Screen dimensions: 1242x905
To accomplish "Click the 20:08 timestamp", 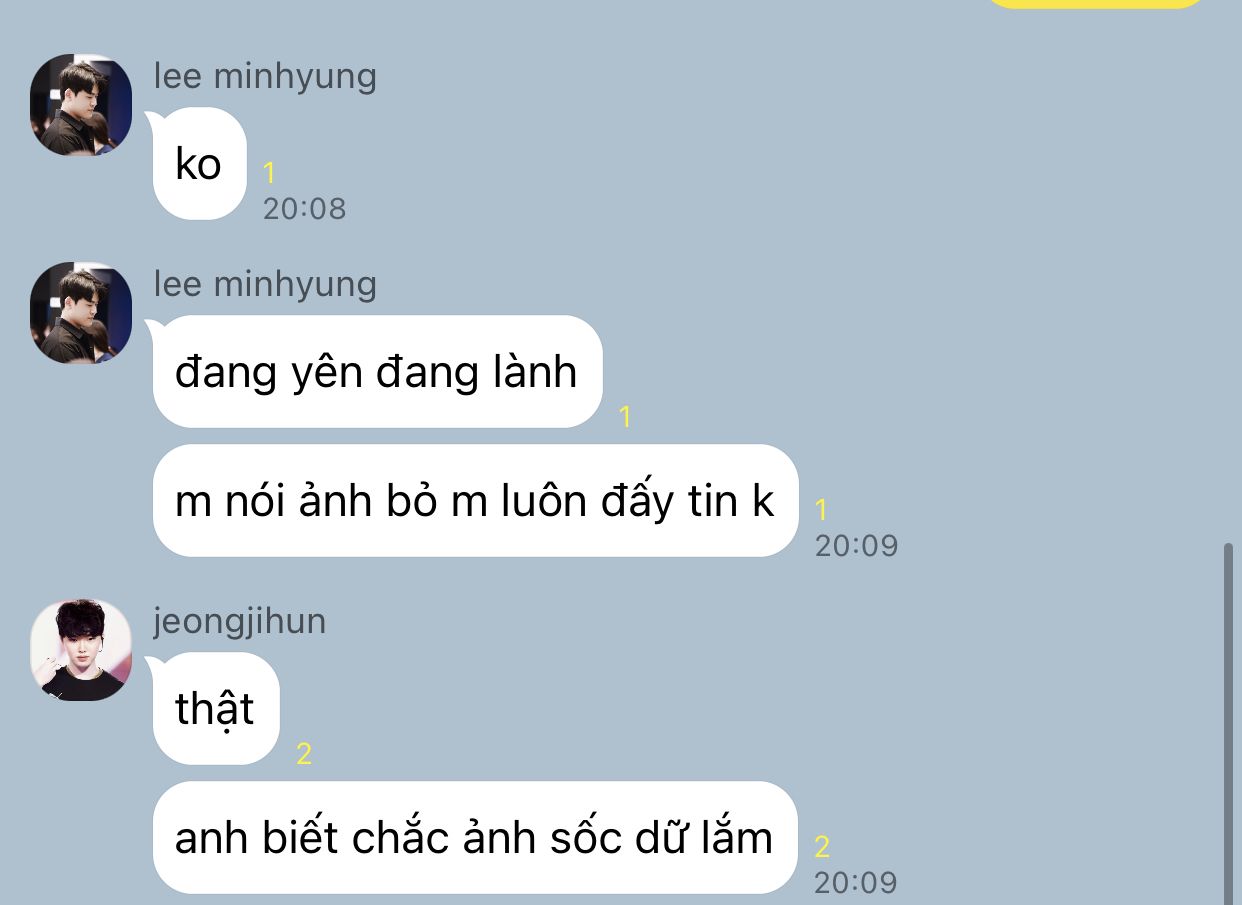I will [x=304, y=208].
